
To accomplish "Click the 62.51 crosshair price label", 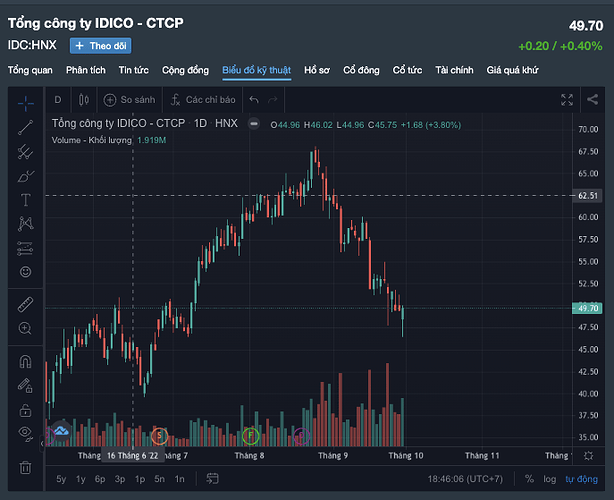I will point(587,195).
